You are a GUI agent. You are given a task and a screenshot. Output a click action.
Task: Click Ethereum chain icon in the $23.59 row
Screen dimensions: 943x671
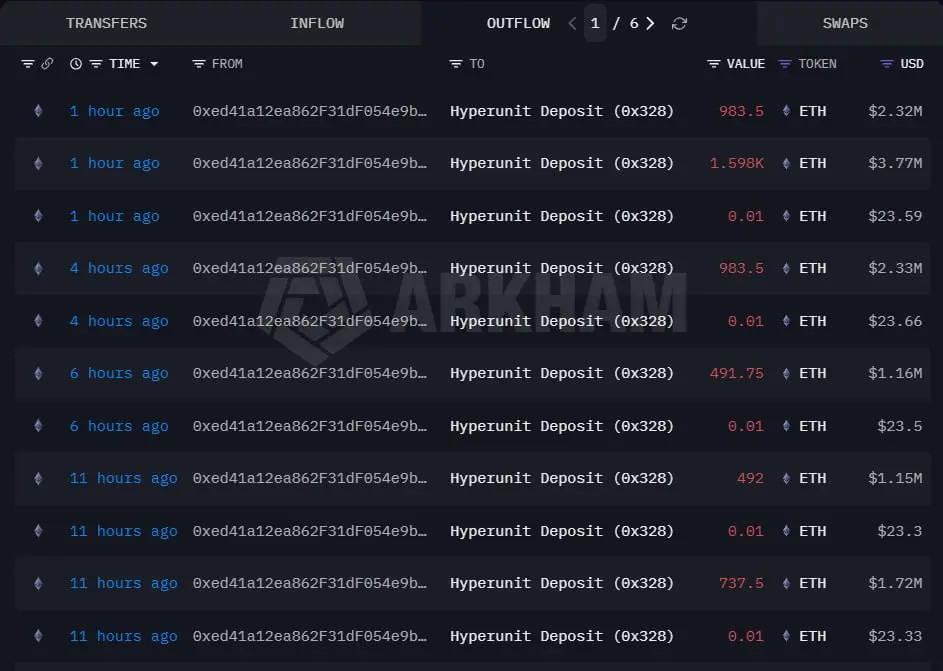click(x=38, y=216)
